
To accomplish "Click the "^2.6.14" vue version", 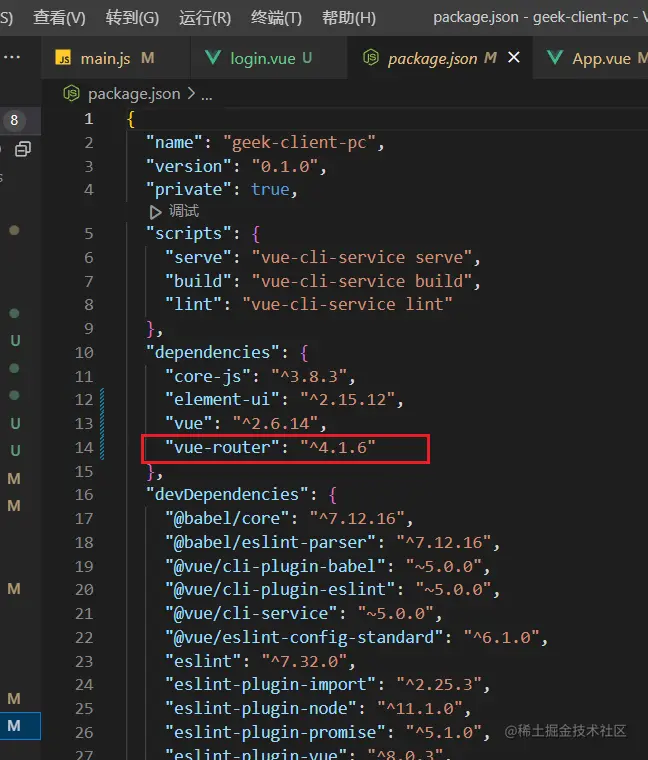I will 275,424.
